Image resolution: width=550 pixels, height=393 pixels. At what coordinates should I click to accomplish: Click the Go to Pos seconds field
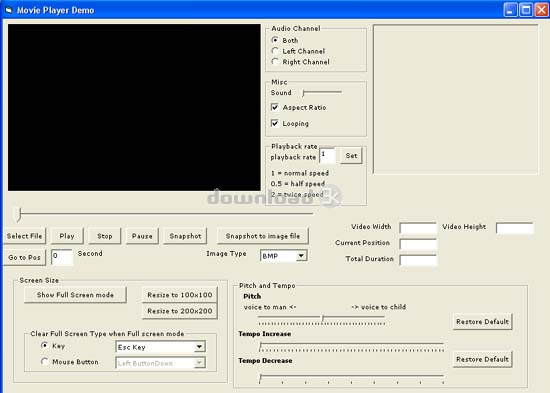(62, 257)
